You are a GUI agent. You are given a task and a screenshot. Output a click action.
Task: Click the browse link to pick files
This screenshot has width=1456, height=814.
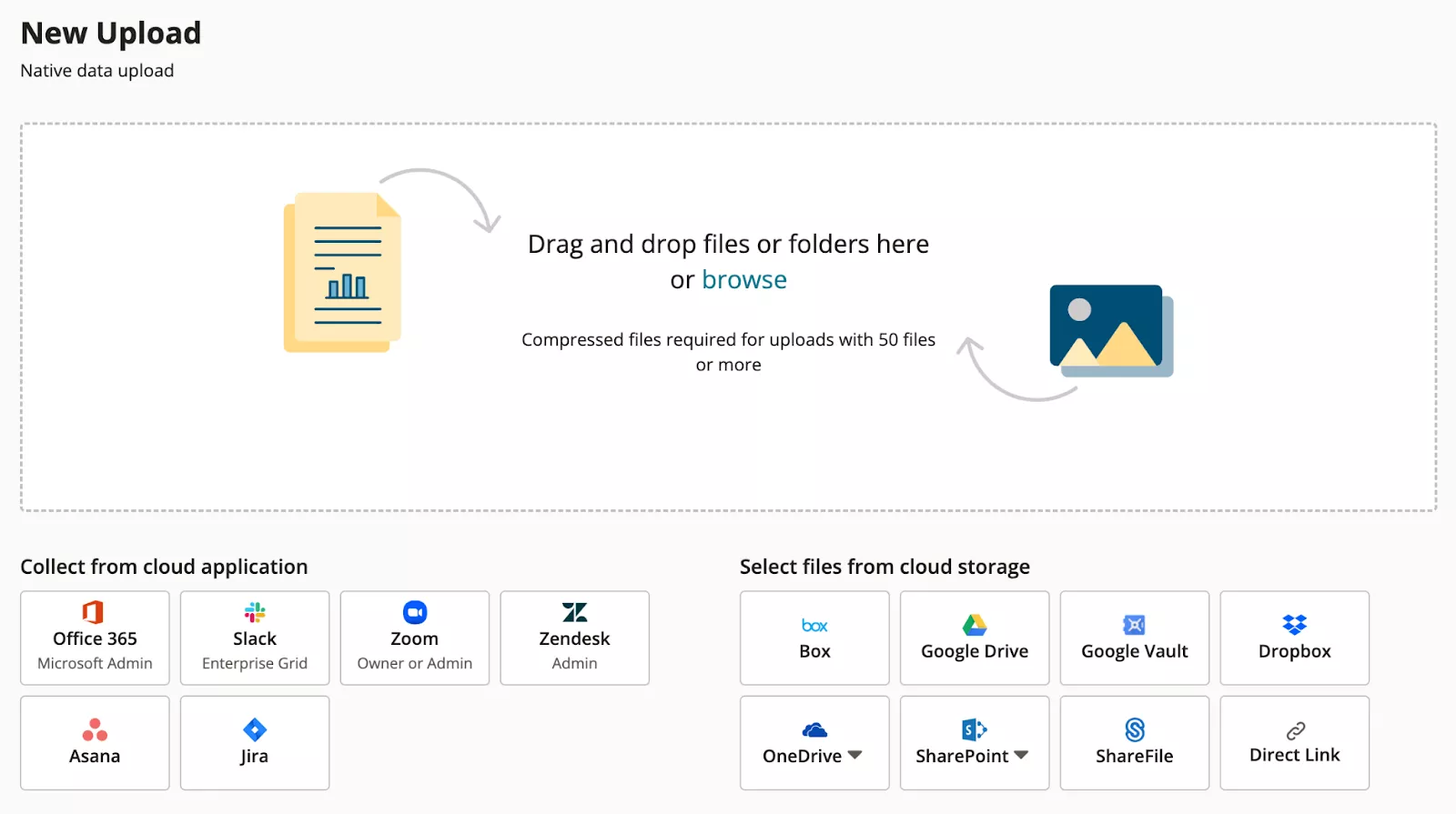(743, 280)
